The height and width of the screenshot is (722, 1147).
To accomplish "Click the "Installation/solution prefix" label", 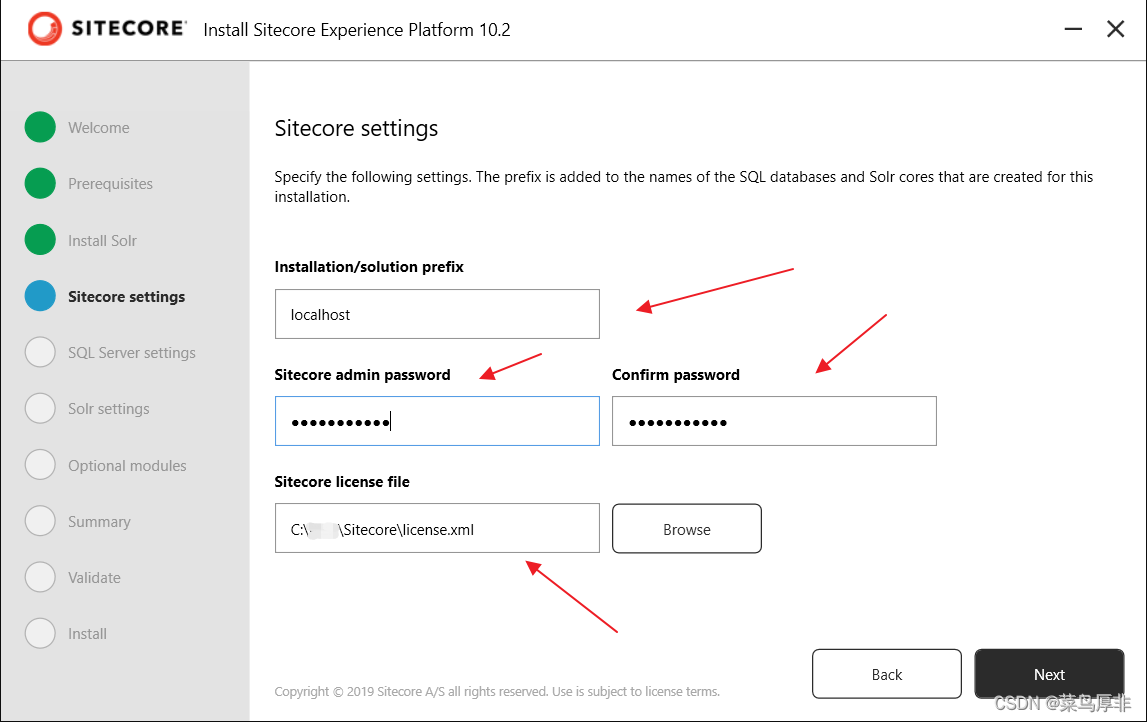I will coord(369,267).
